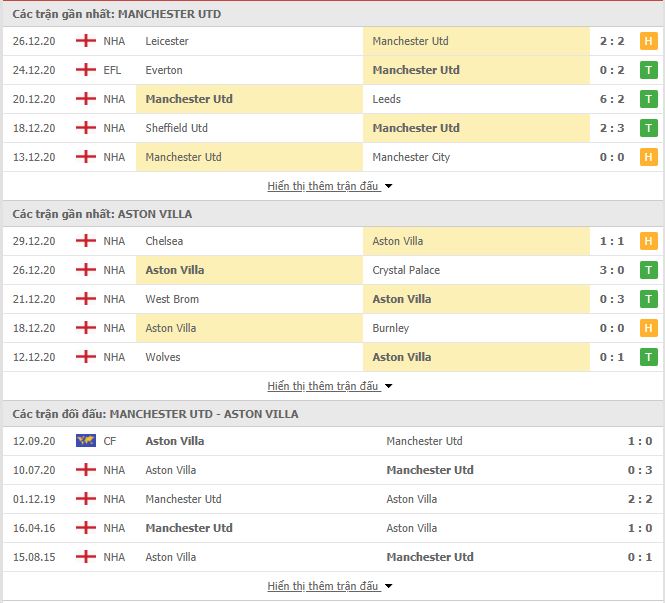Image resolution: width=665 pixels, height=603 pixels.
Task: Click the international flag icon on CF match
Action: click(x=86, y=441)
